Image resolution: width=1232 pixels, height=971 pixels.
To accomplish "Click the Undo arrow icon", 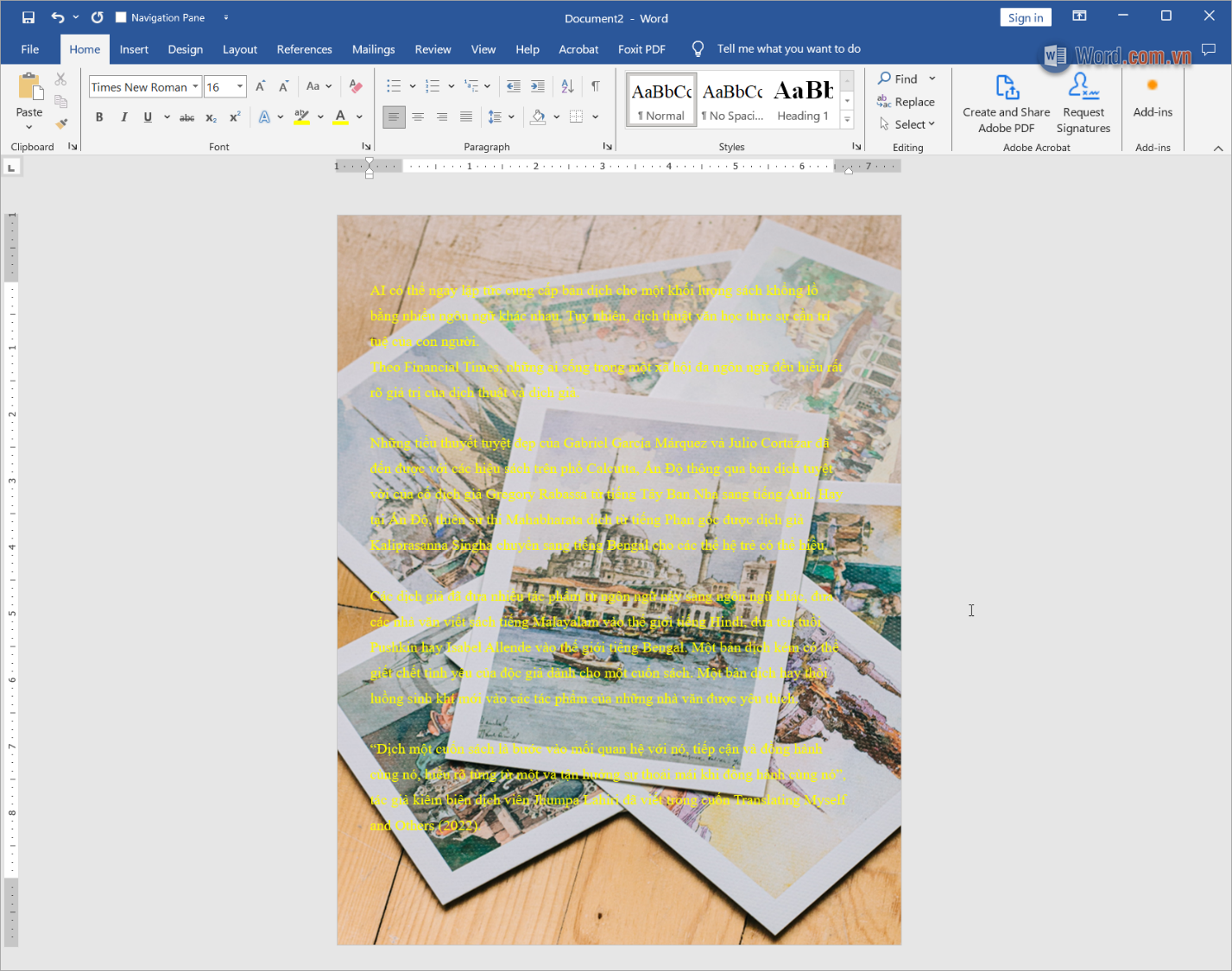I will coord(58,17).
